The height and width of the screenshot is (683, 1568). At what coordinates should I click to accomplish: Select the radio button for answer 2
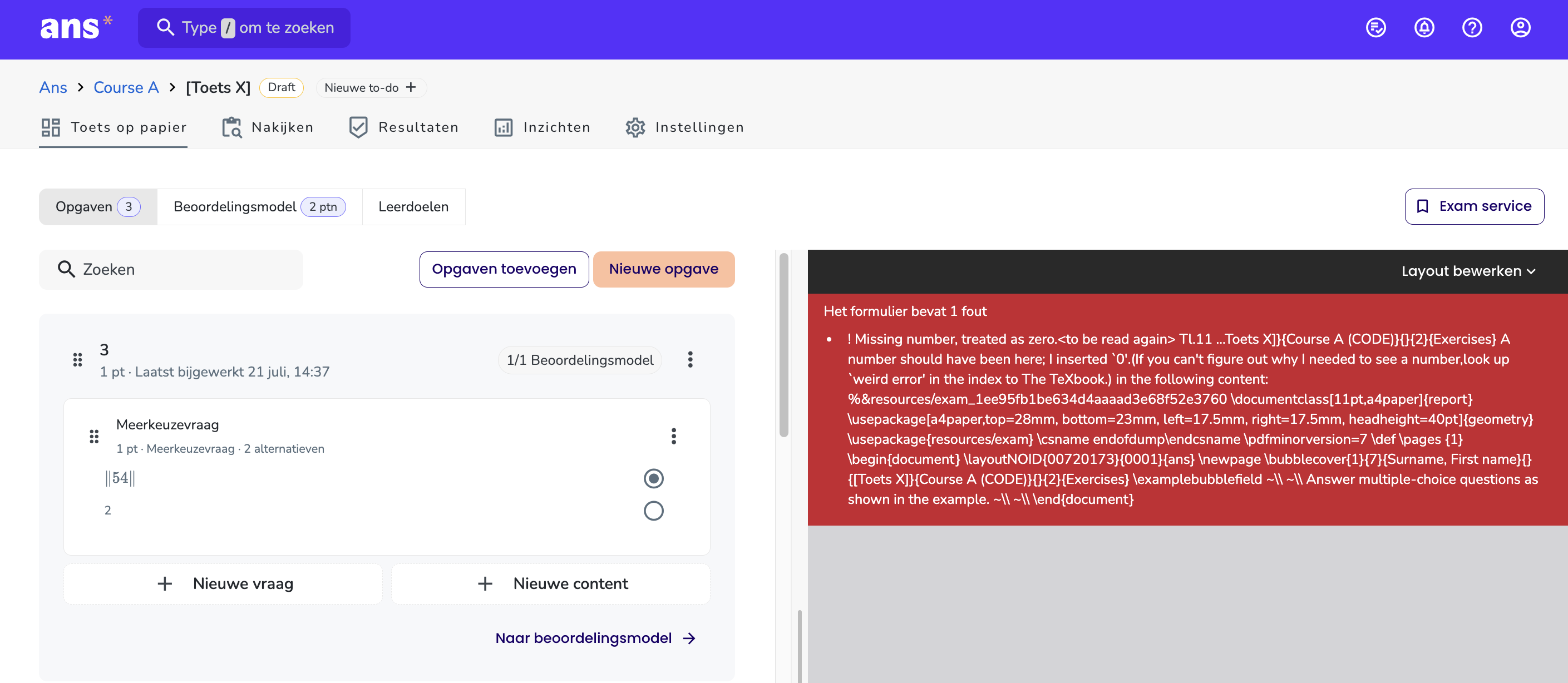[x=653, y=511]
